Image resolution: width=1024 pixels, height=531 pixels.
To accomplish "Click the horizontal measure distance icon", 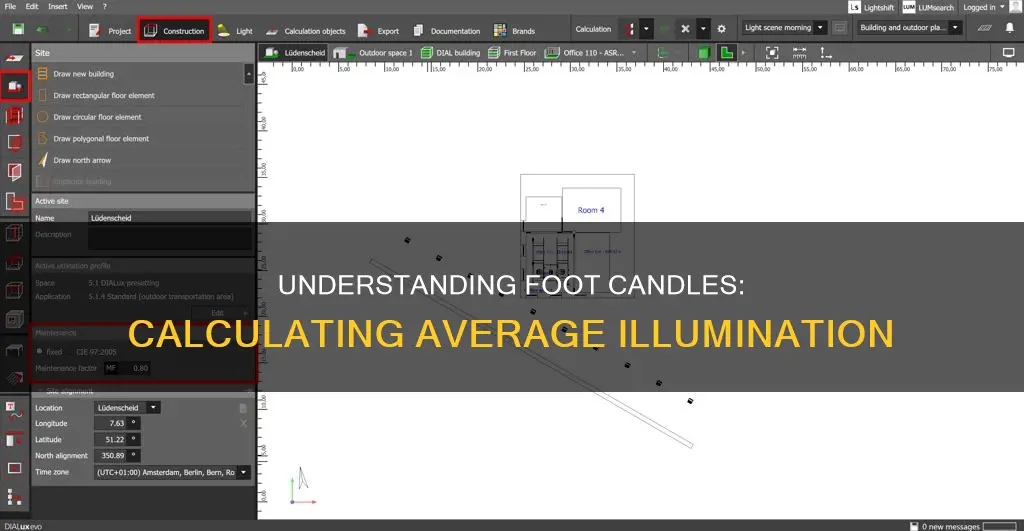I will coord(799,53).
